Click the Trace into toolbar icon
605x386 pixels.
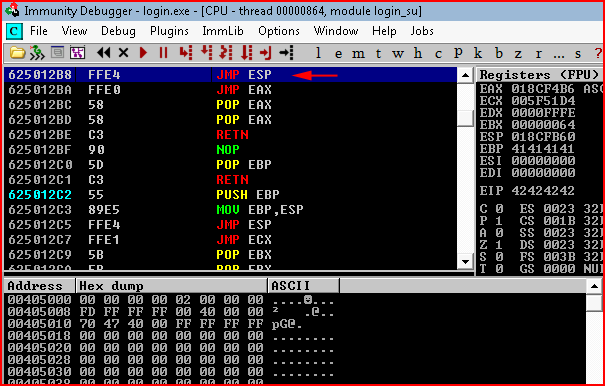[x=226, y=52]
